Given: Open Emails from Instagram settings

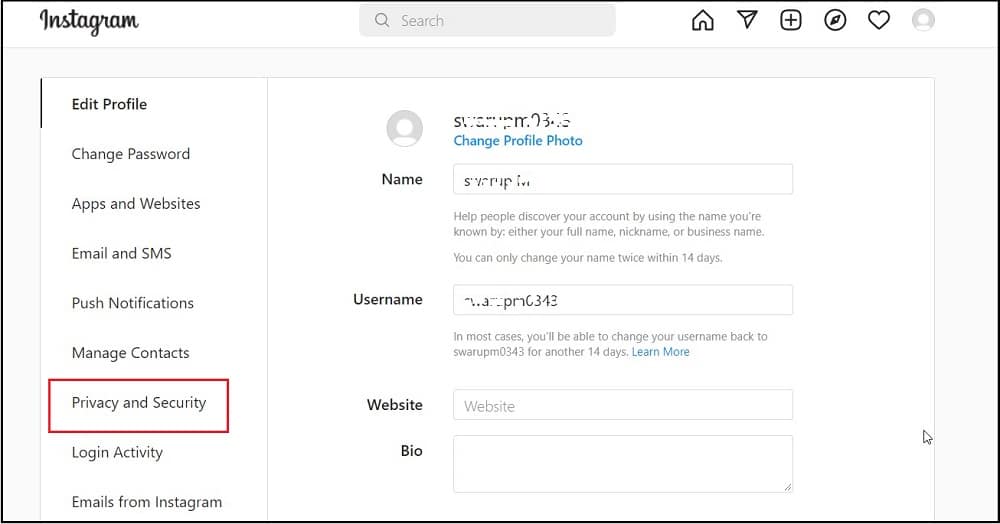Looking at the screenshot, I should [x=147, y=502].
